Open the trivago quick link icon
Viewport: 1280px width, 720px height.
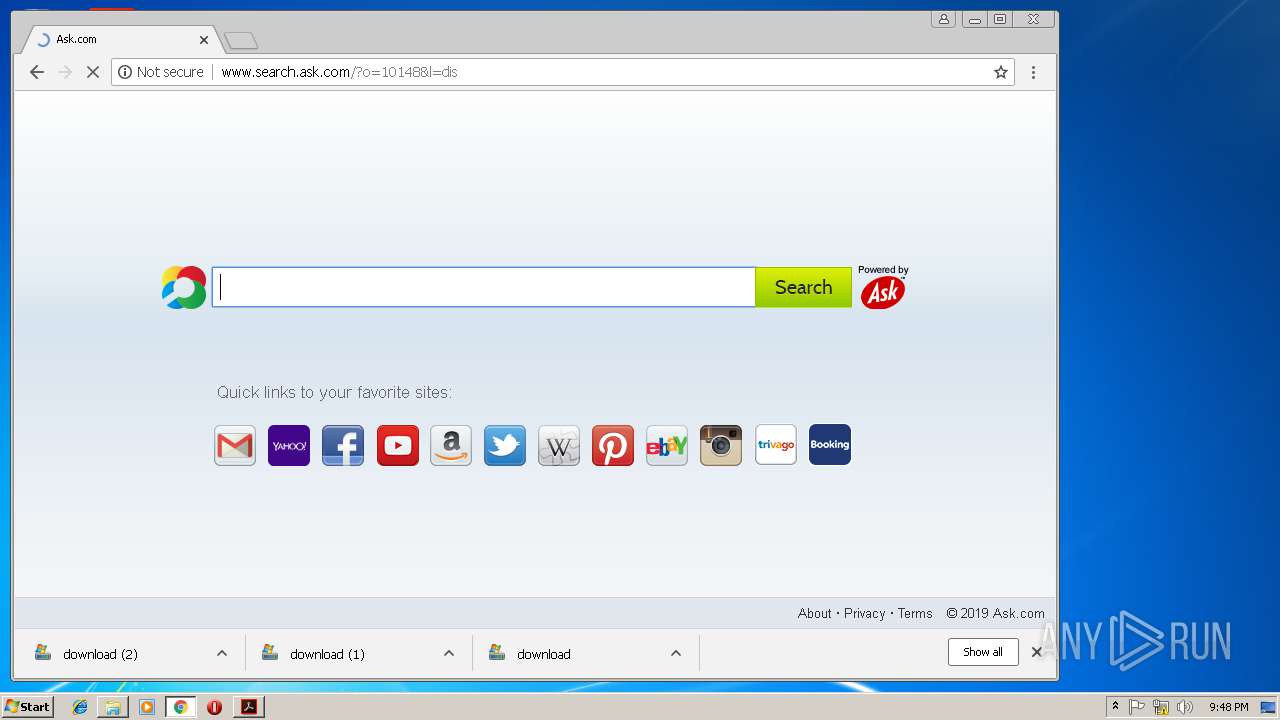[x=776, y=445]
